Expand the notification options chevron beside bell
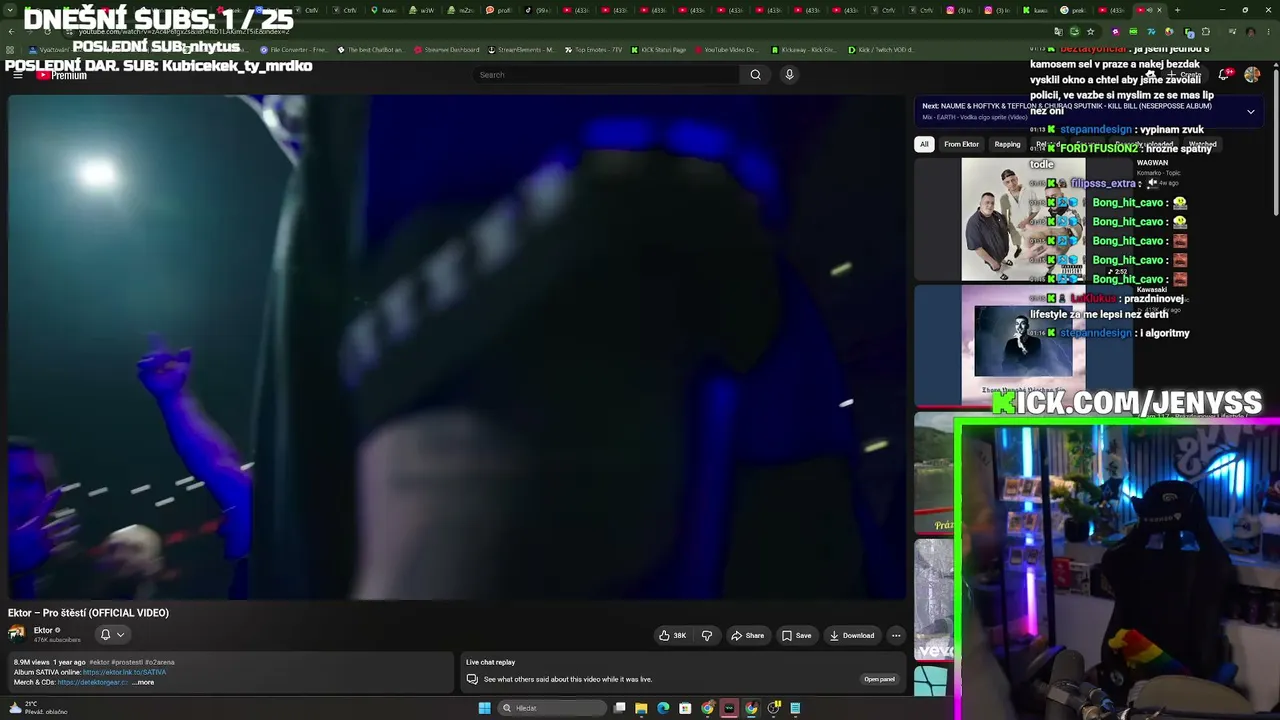Screen dimensions: 1280x720 click(x=120, y=634)
